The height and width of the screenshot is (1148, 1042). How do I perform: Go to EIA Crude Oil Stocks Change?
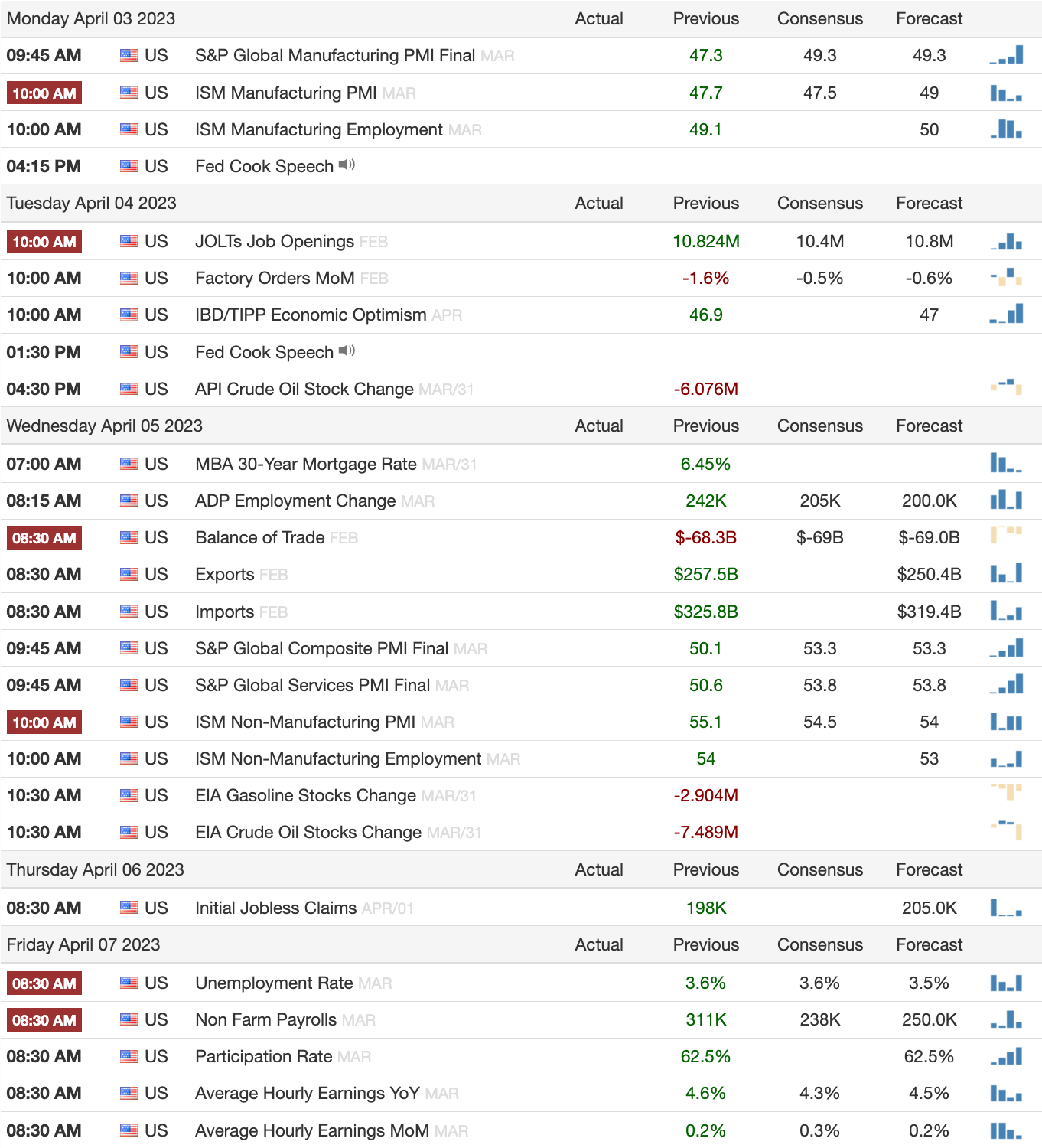pyautogui.click(x=308, y=832)
